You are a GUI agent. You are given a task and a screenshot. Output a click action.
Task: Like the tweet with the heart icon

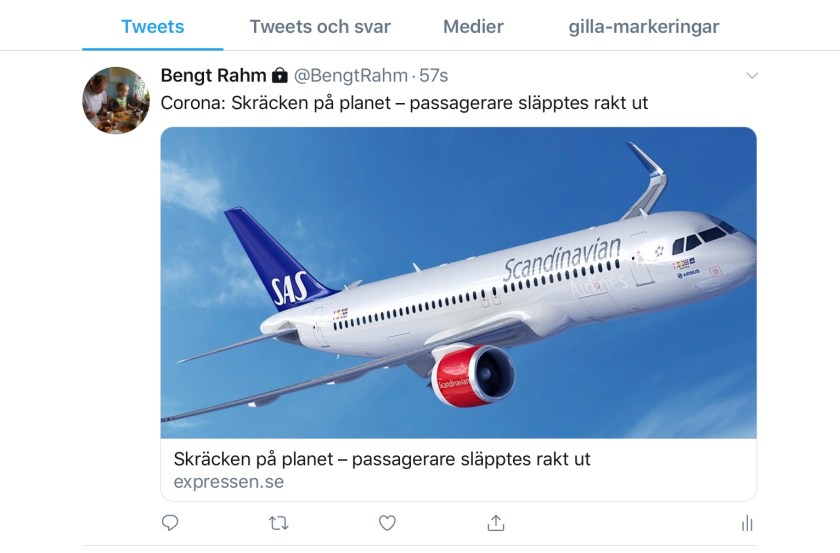(387, 522)
